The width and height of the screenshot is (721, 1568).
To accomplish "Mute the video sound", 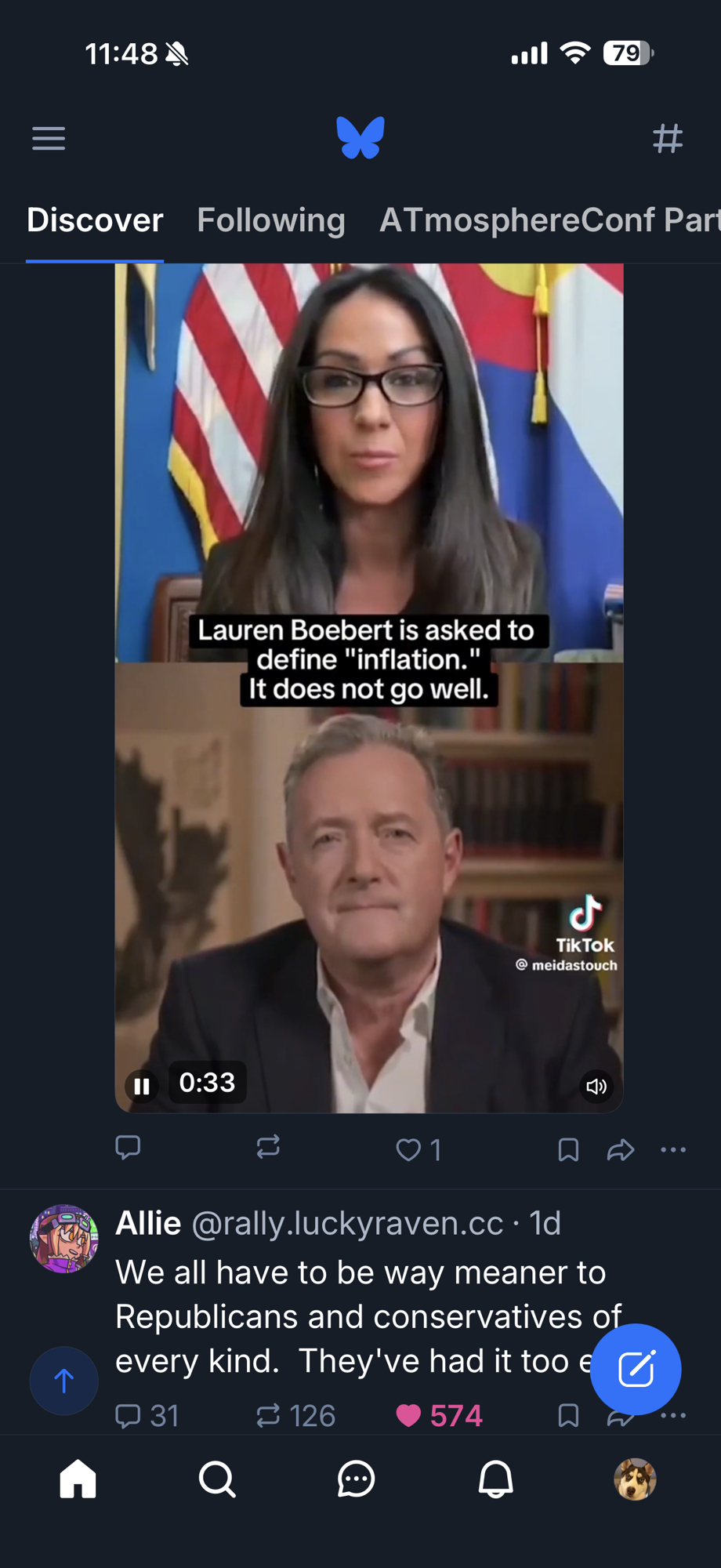I will click(596, 1086).
